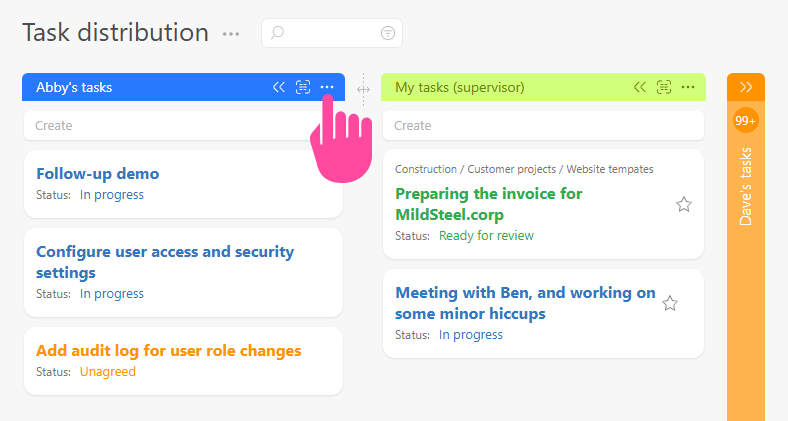788x421 pixels.
Task: Open the Follow-up demo task
Action: [98, 174]
